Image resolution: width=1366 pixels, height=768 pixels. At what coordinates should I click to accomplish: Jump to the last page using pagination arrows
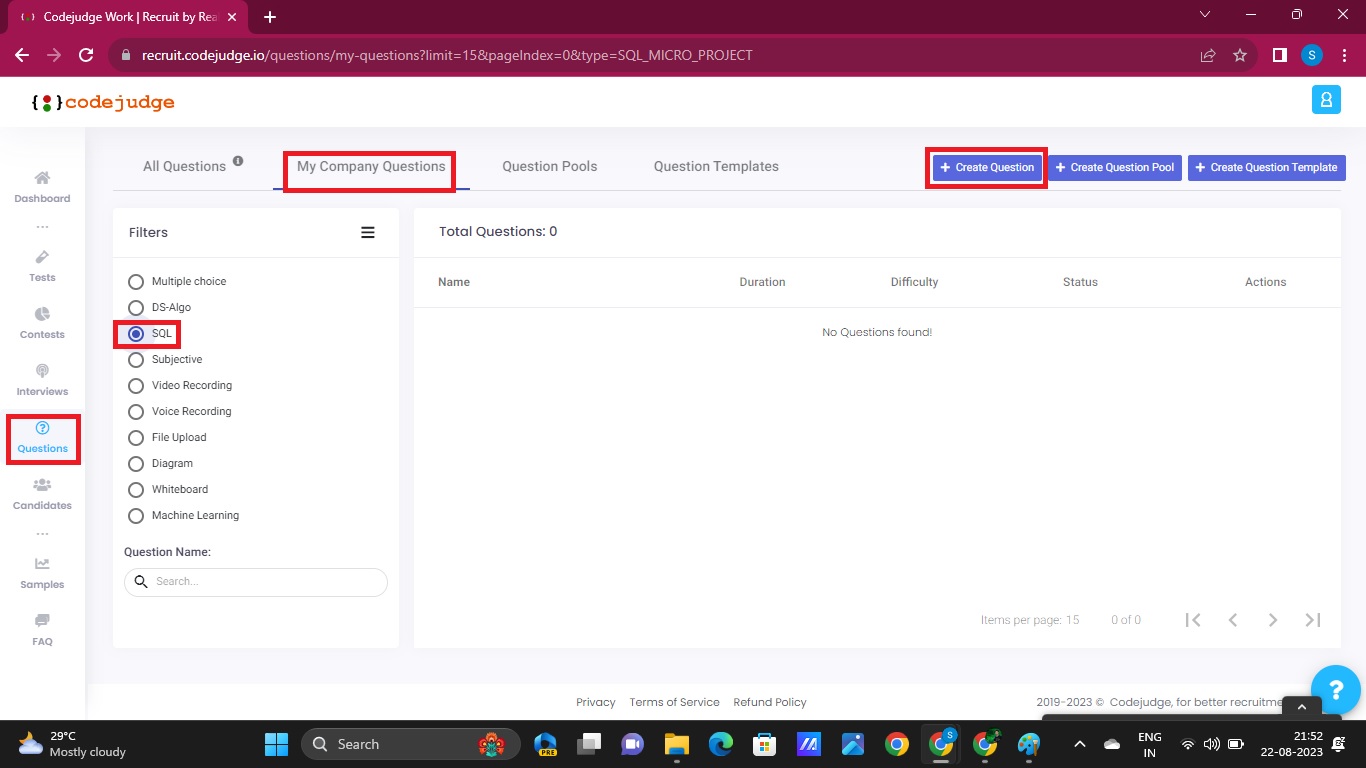(1312, 620)
